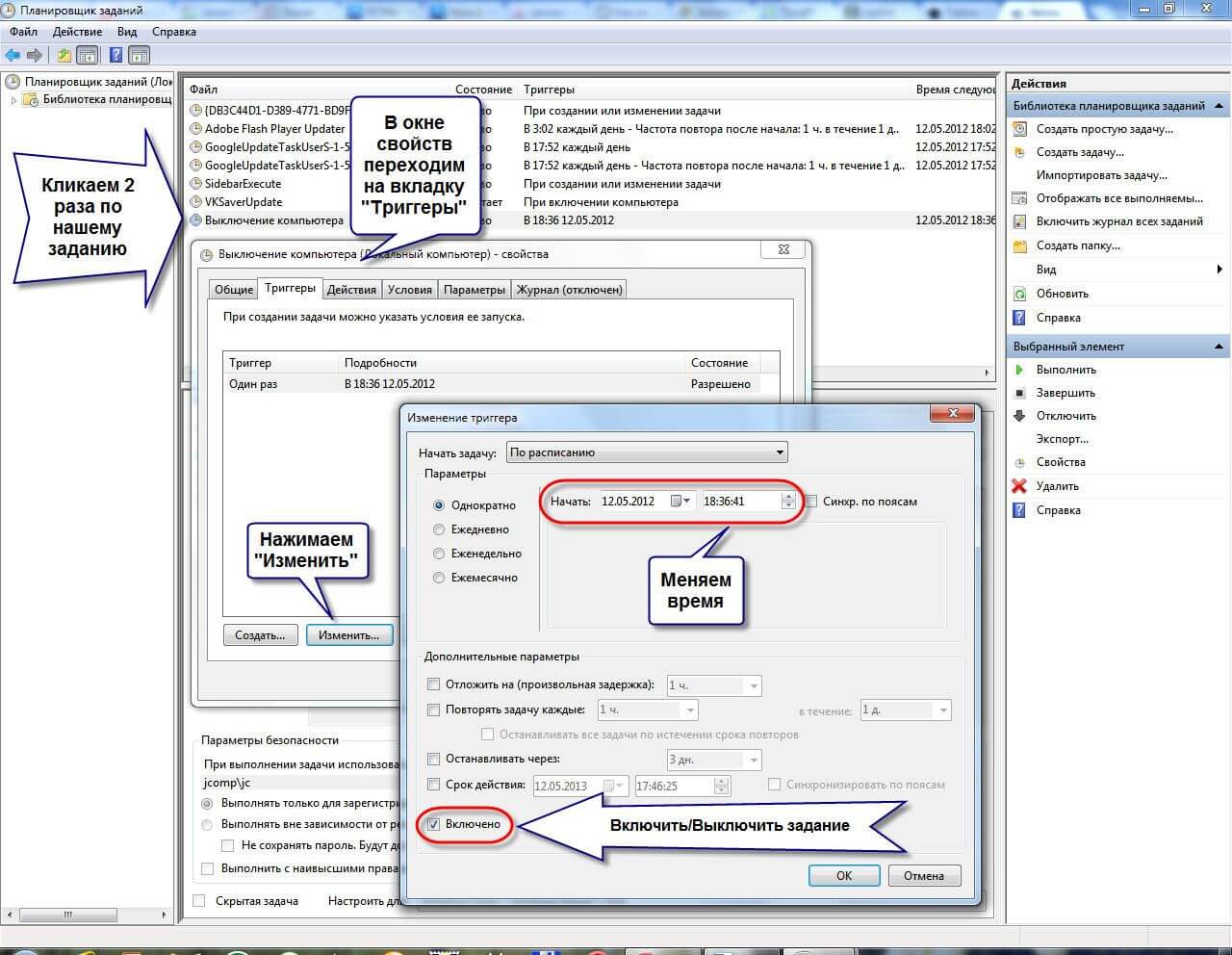Switch to the 'Действия' tab

(351, 290)
